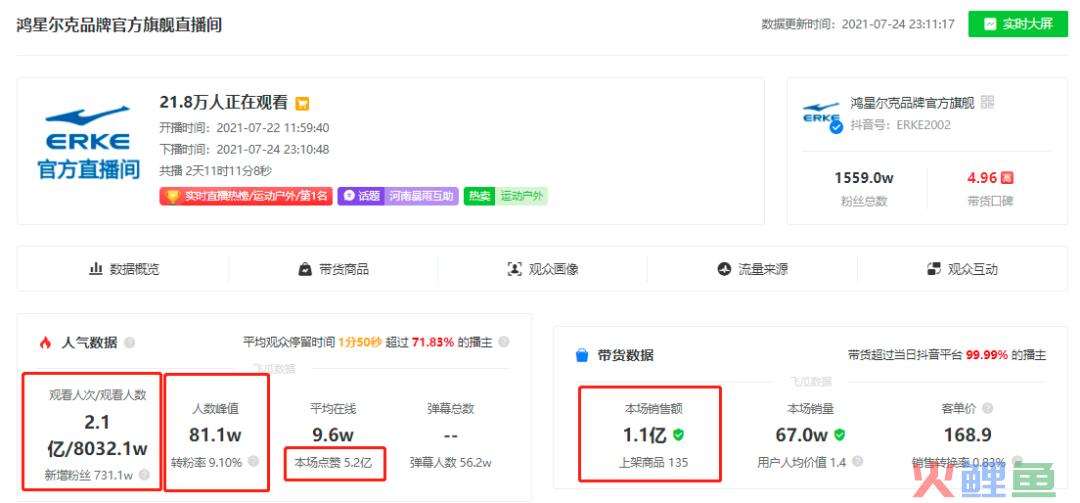Click the compass icon in 流量来源 tab

pyautogui.click(x=724, y=269)
